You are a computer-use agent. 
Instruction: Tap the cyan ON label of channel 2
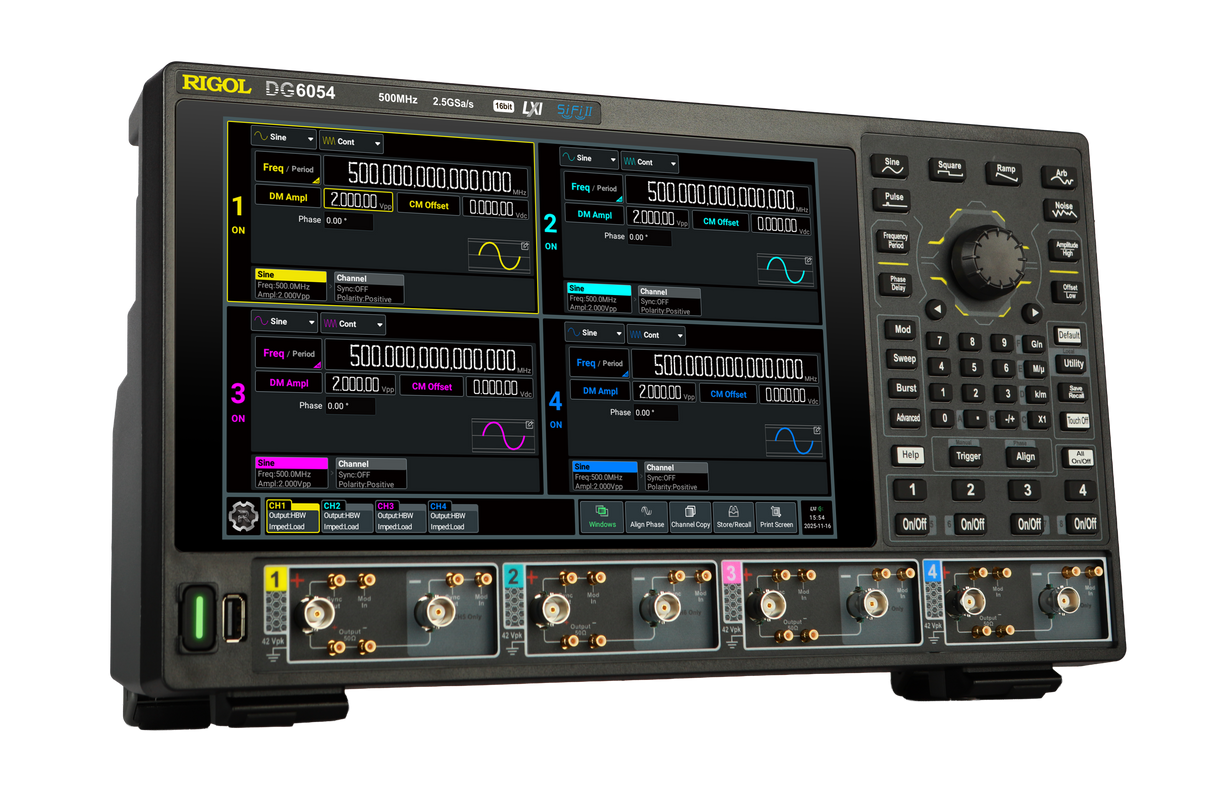(x=551, y=246)
